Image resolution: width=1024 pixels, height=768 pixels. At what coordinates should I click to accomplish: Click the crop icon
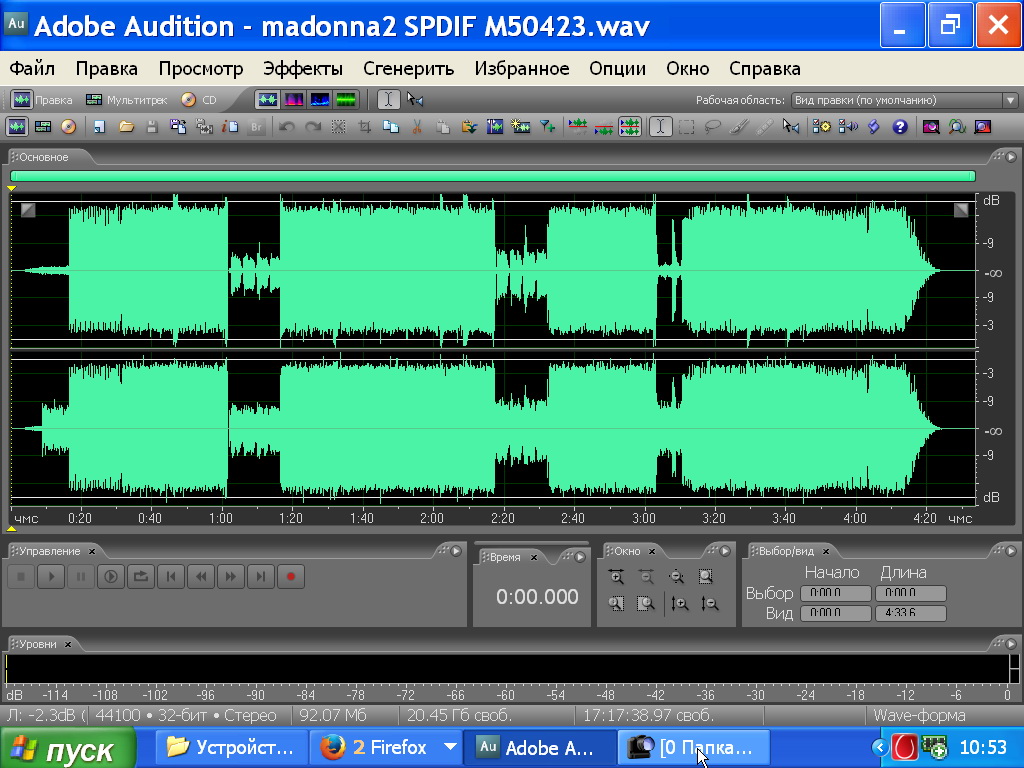[x=365, y=127]
